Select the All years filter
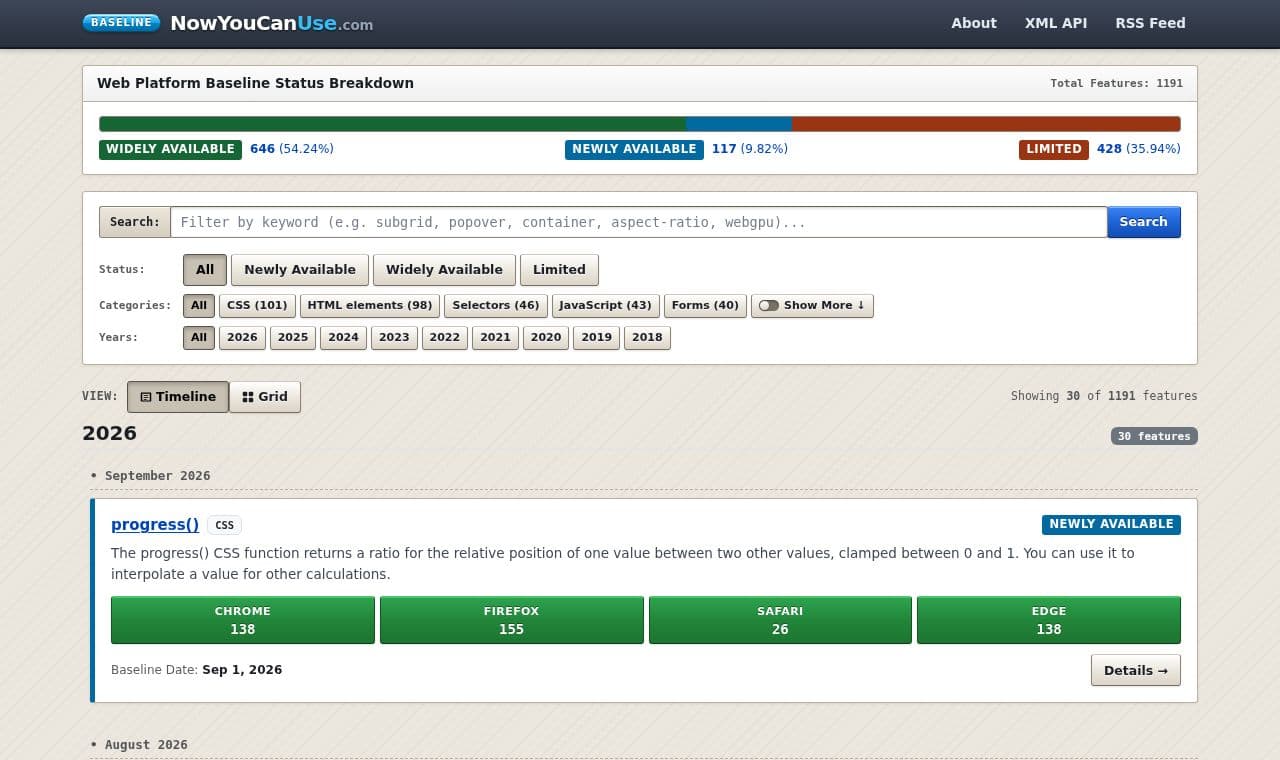Viewport: 1280px width, 760px height. pos(199,337)
